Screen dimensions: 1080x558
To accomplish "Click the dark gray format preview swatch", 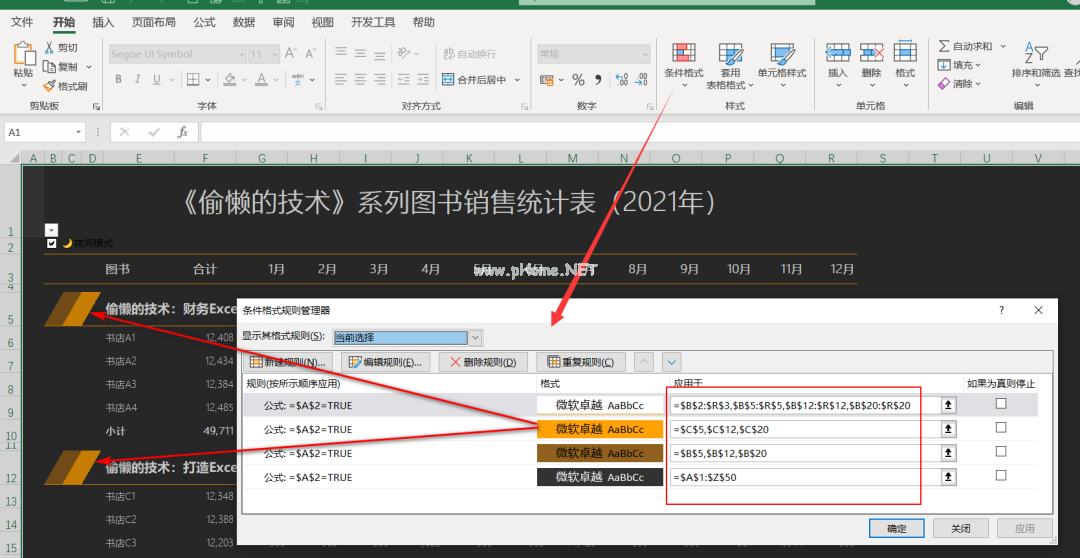I will pyautogui.click(x=600, y=477).
